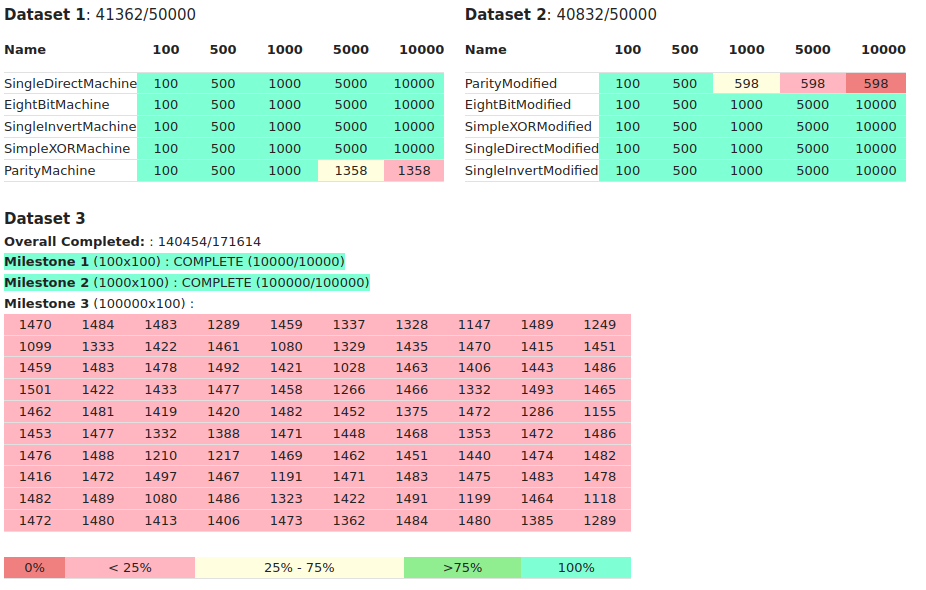Click the ParityModified row name
Viewport: 926px width, 590px height.
[x=511, y=83]
